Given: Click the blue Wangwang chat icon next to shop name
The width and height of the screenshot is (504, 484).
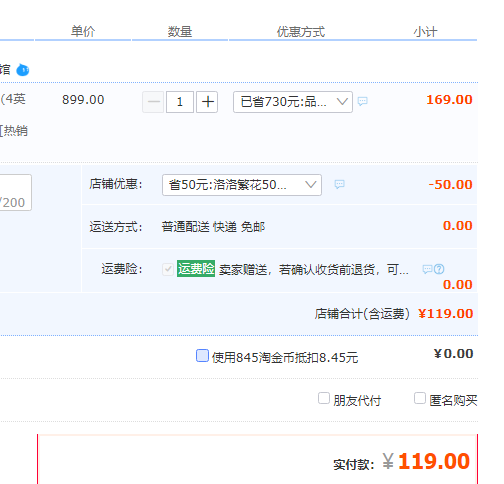Looking at the screenshot, I should tap(23, 70).
